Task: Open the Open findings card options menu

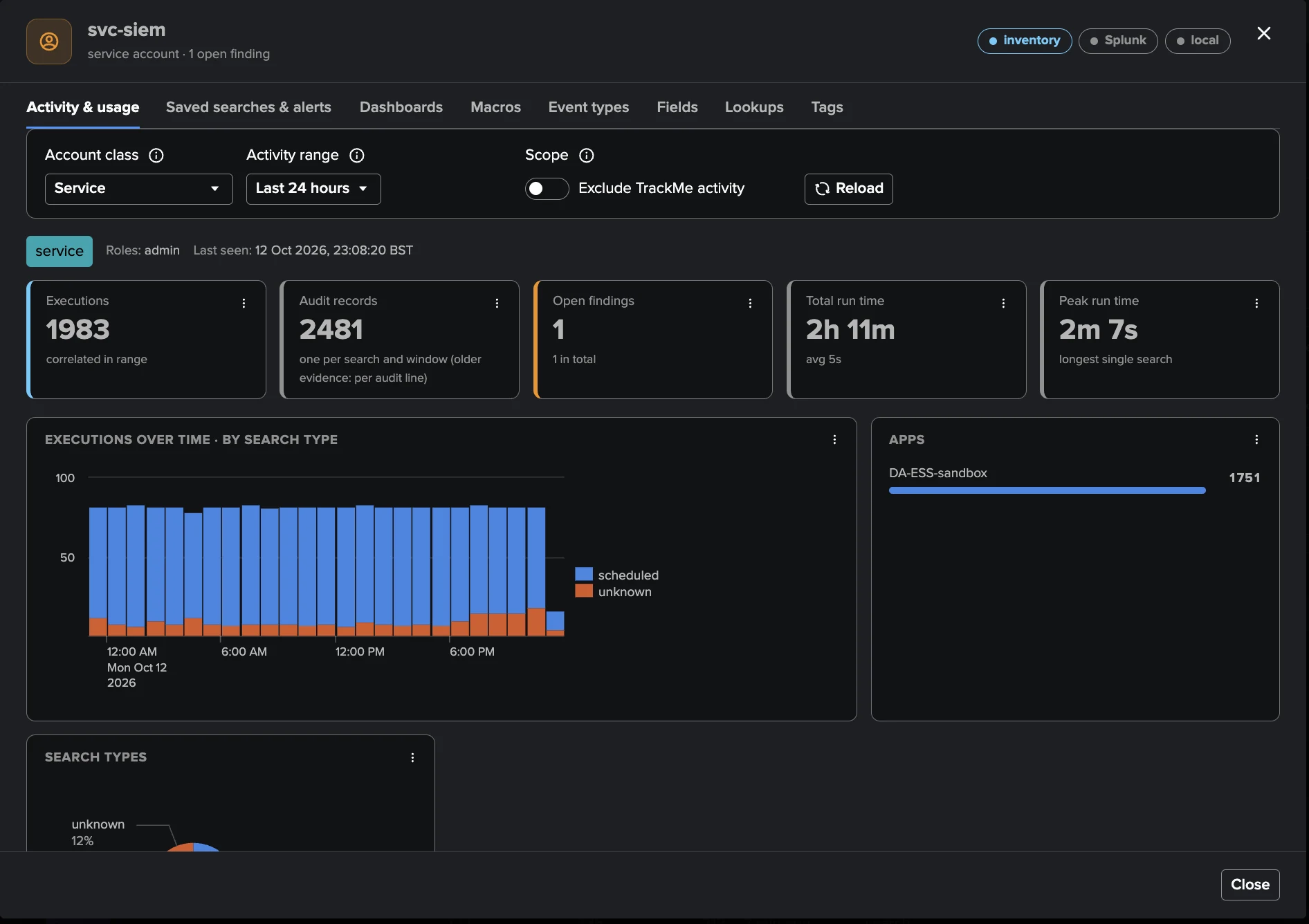Action: 750,303
